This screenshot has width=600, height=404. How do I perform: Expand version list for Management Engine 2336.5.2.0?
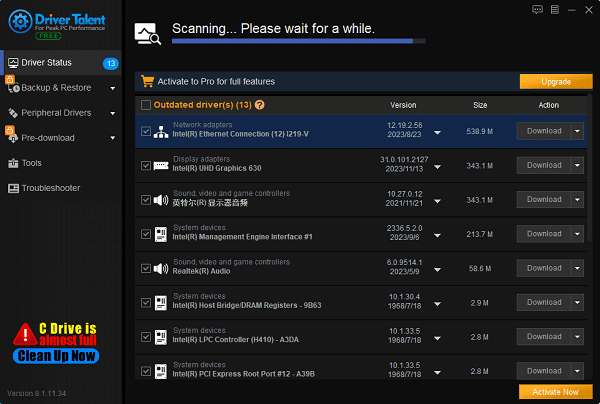coord(437,236)
